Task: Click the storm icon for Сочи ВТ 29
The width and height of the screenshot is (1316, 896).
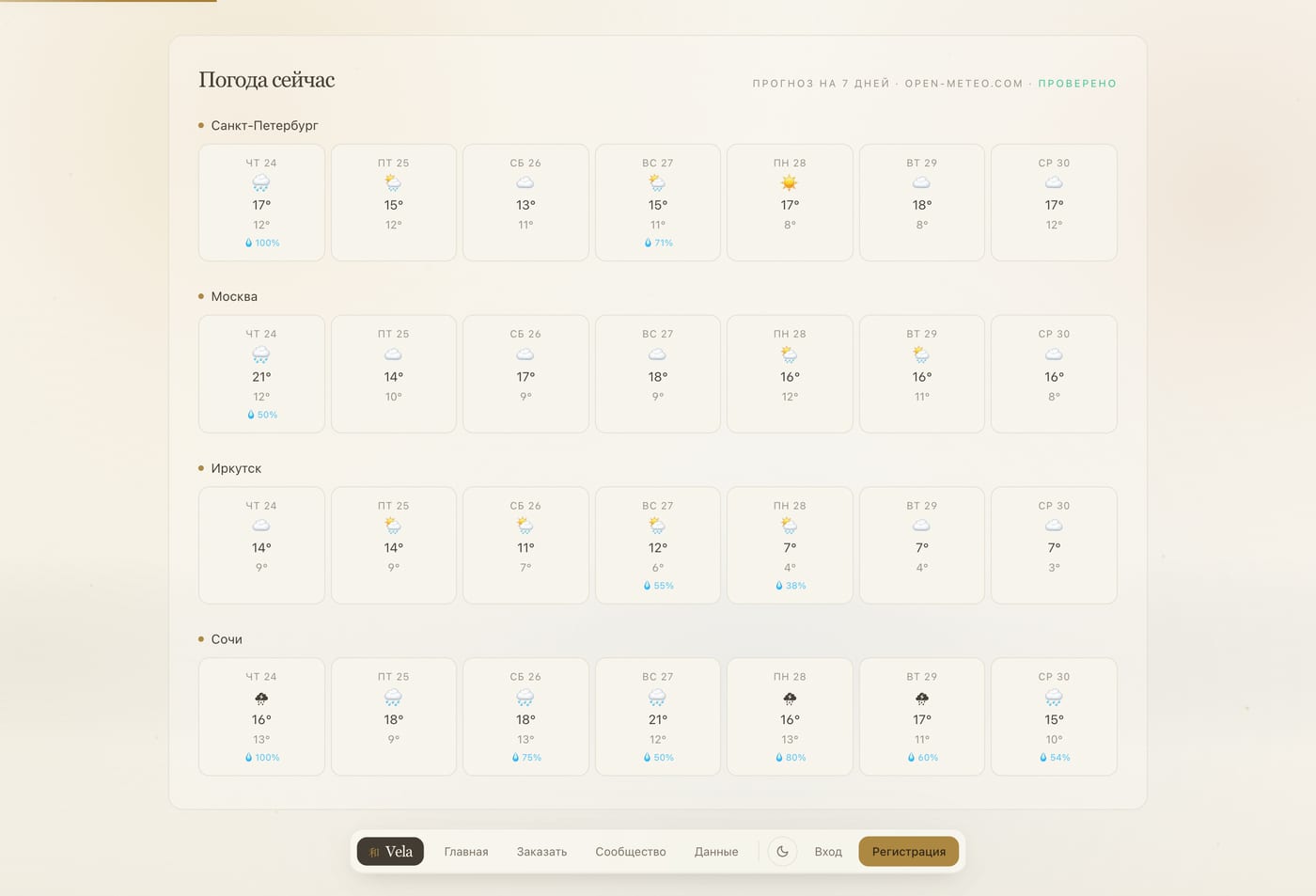Action: click(x=922, y=698)
